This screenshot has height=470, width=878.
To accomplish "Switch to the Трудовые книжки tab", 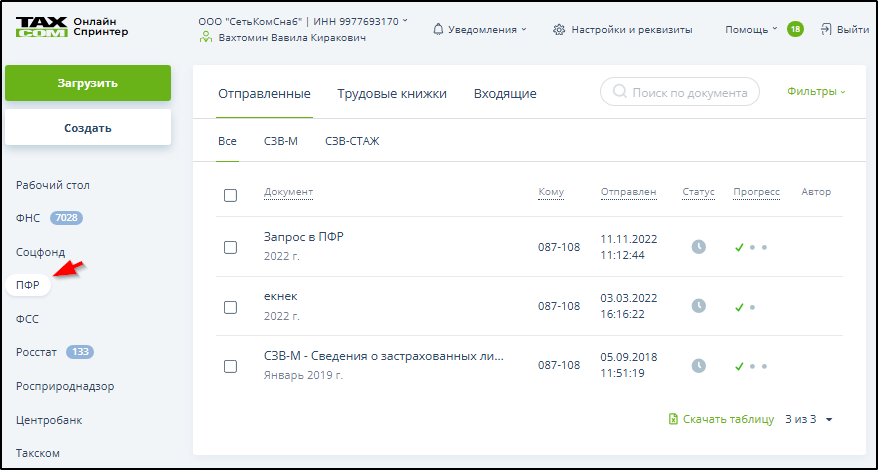I will 391,94.
